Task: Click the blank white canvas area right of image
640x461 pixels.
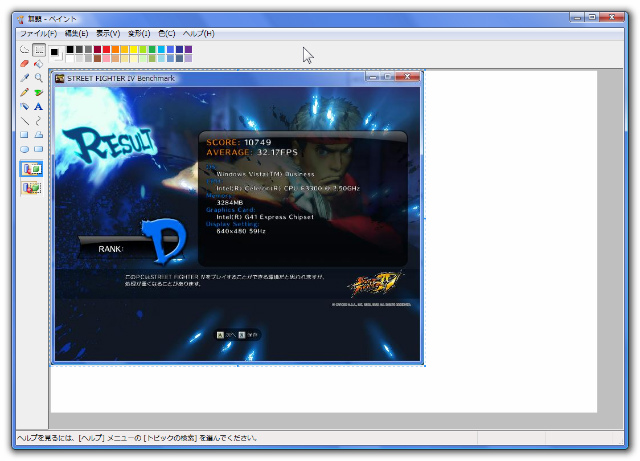Action: (510, 241)
